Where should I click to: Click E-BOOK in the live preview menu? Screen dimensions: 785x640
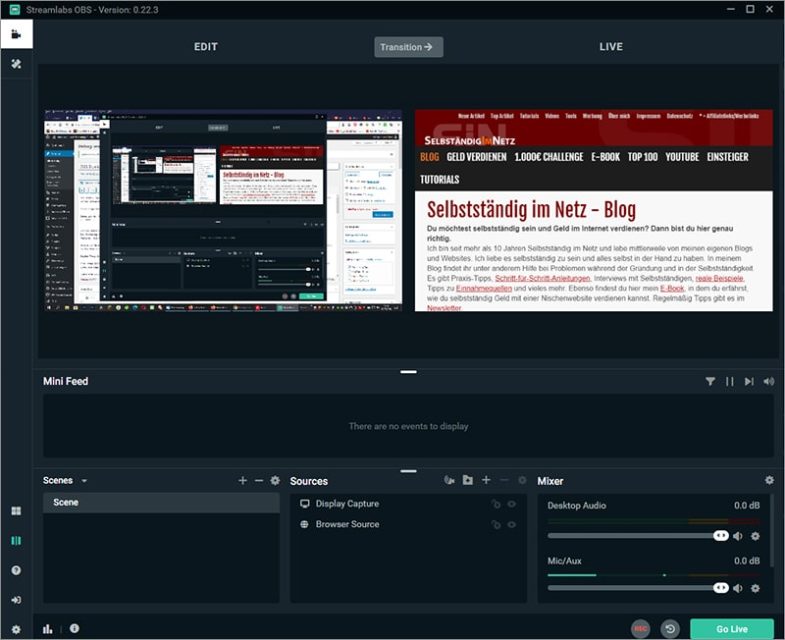(605, 157)
